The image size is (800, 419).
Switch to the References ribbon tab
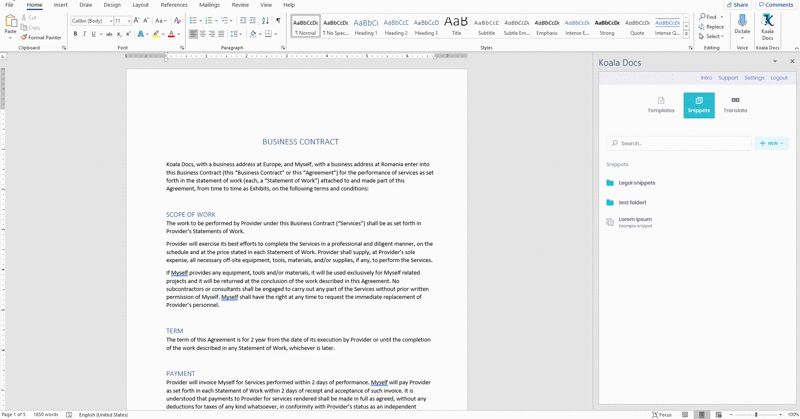tap(174, 5)
